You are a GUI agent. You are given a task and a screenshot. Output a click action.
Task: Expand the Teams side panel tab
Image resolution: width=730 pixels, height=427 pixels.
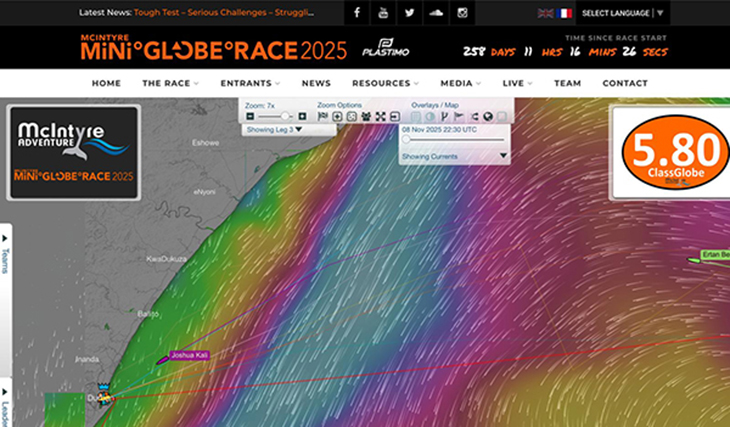[x=5, y=255]
